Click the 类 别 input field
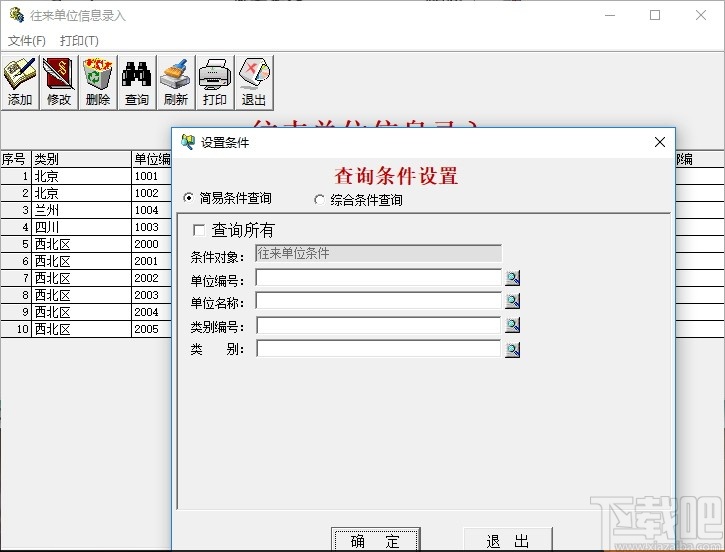This screenshot has height=552, width=725. point(378,349)
